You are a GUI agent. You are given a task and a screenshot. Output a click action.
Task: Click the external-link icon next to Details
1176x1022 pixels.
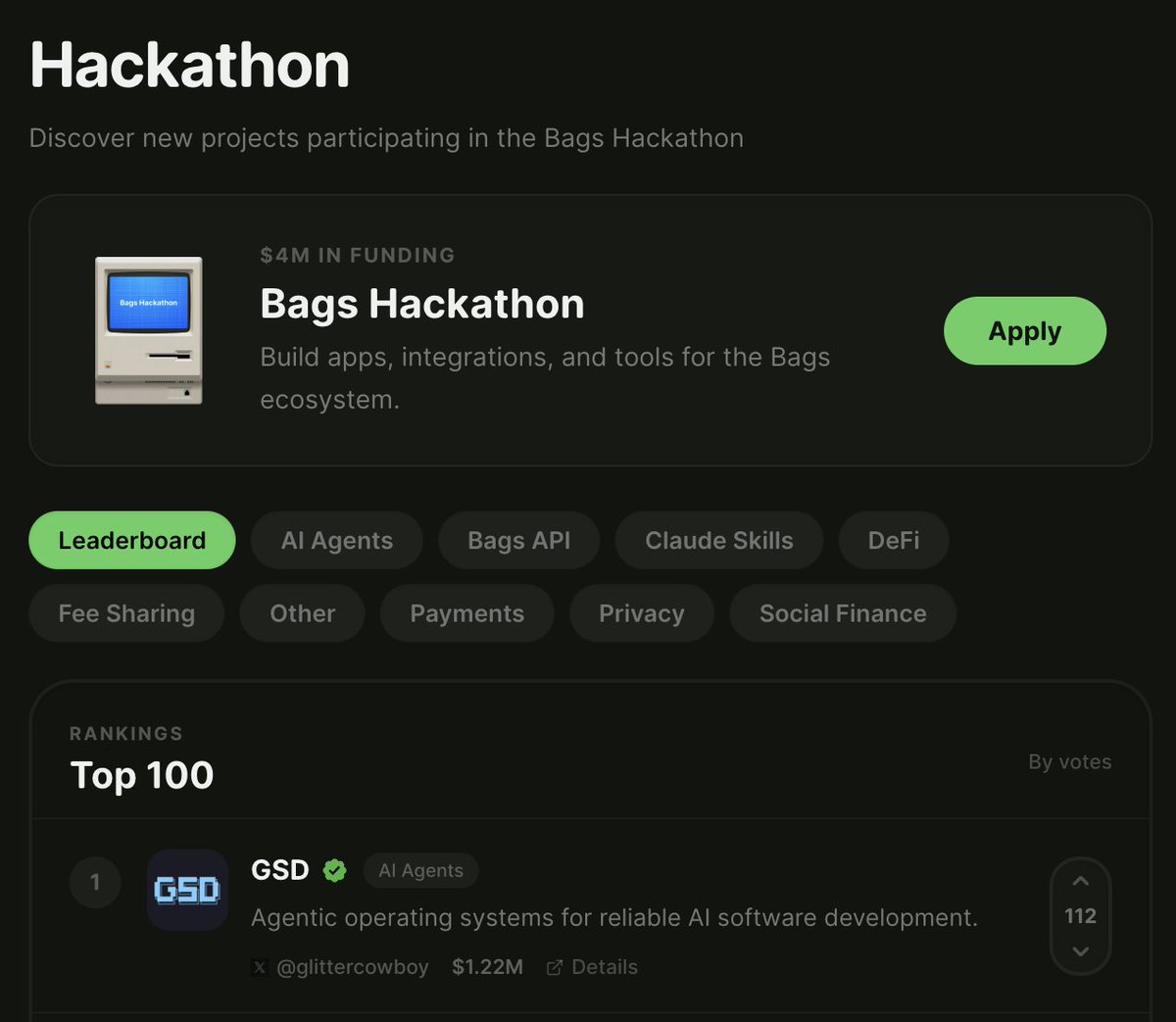click(x=555, y=968)
